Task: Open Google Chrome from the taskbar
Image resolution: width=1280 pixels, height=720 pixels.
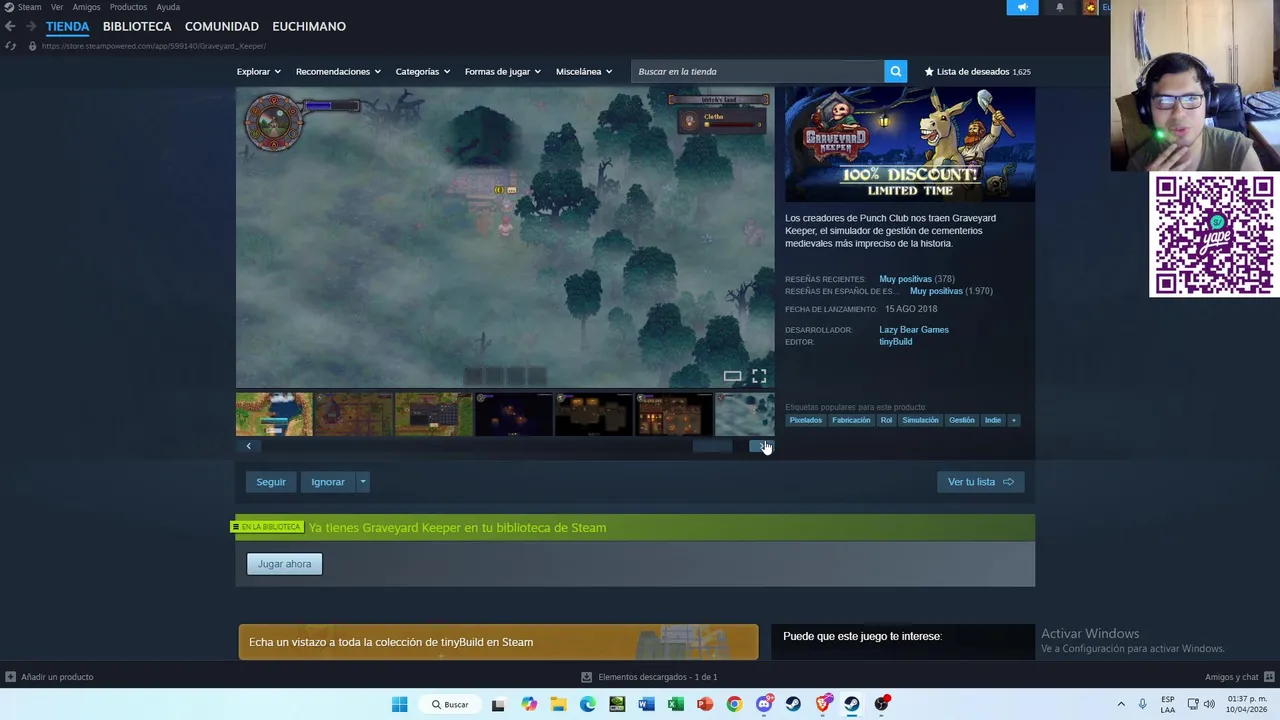Action: point(734,704)
